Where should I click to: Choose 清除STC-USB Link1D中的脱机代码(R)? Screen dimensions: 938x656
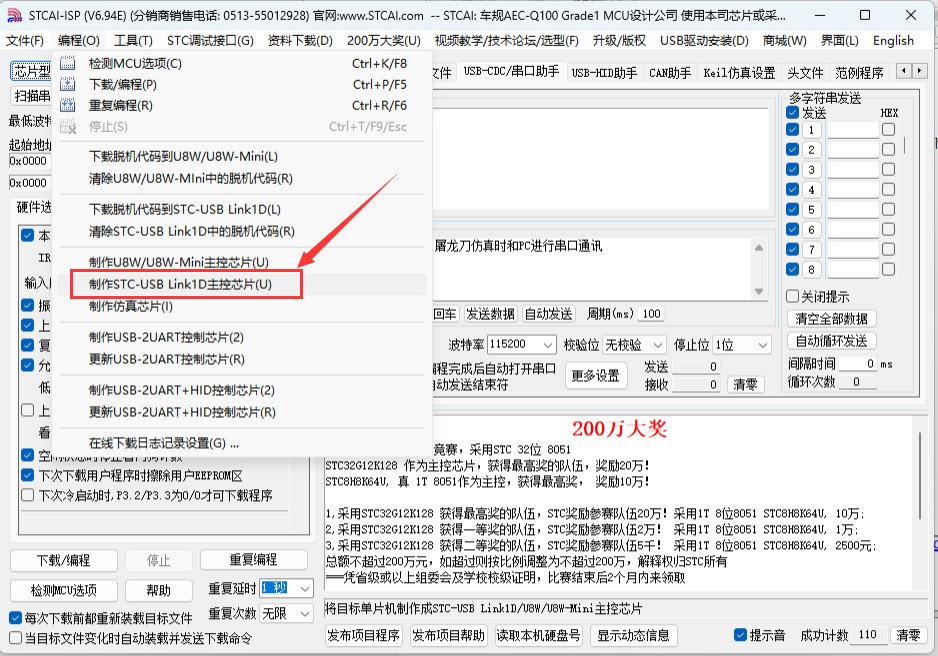point(242,231)
